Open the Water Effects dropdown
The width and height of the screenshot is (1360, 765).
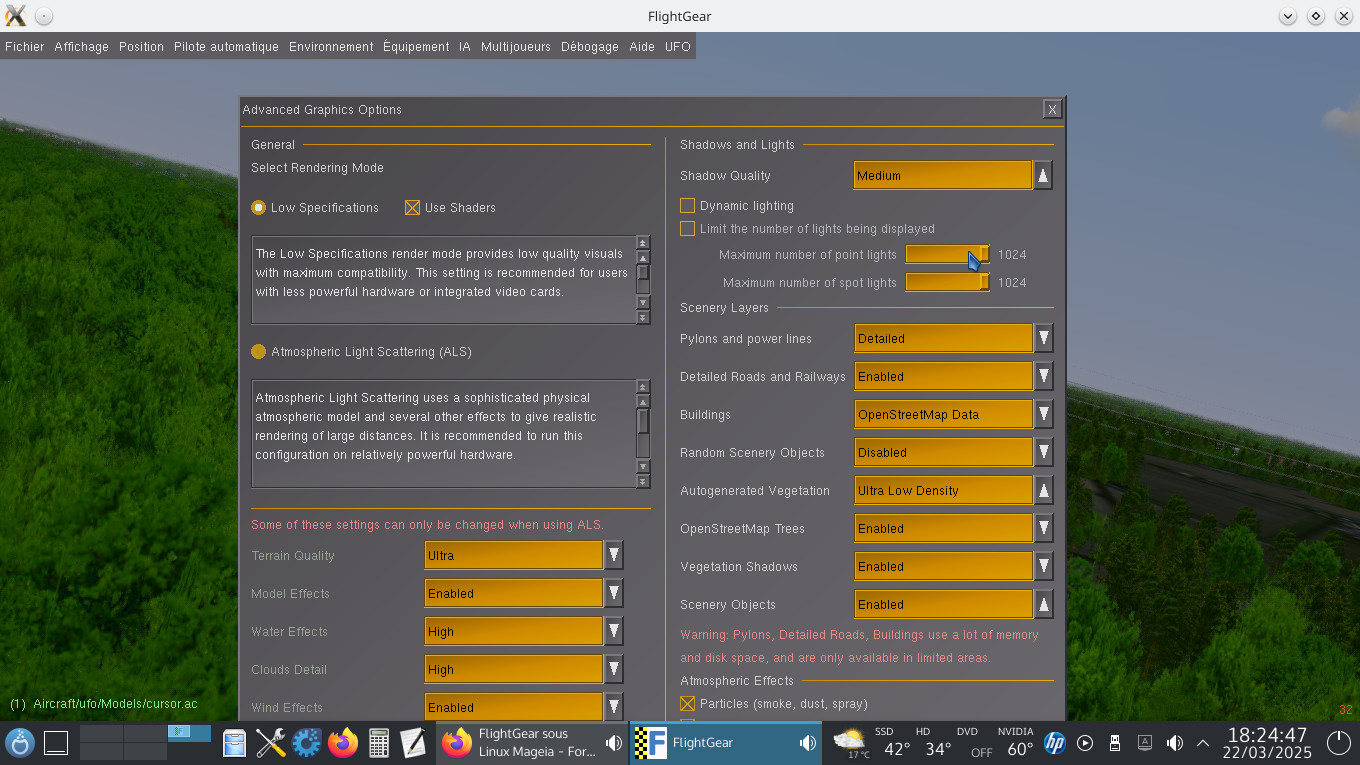(614, 632)
